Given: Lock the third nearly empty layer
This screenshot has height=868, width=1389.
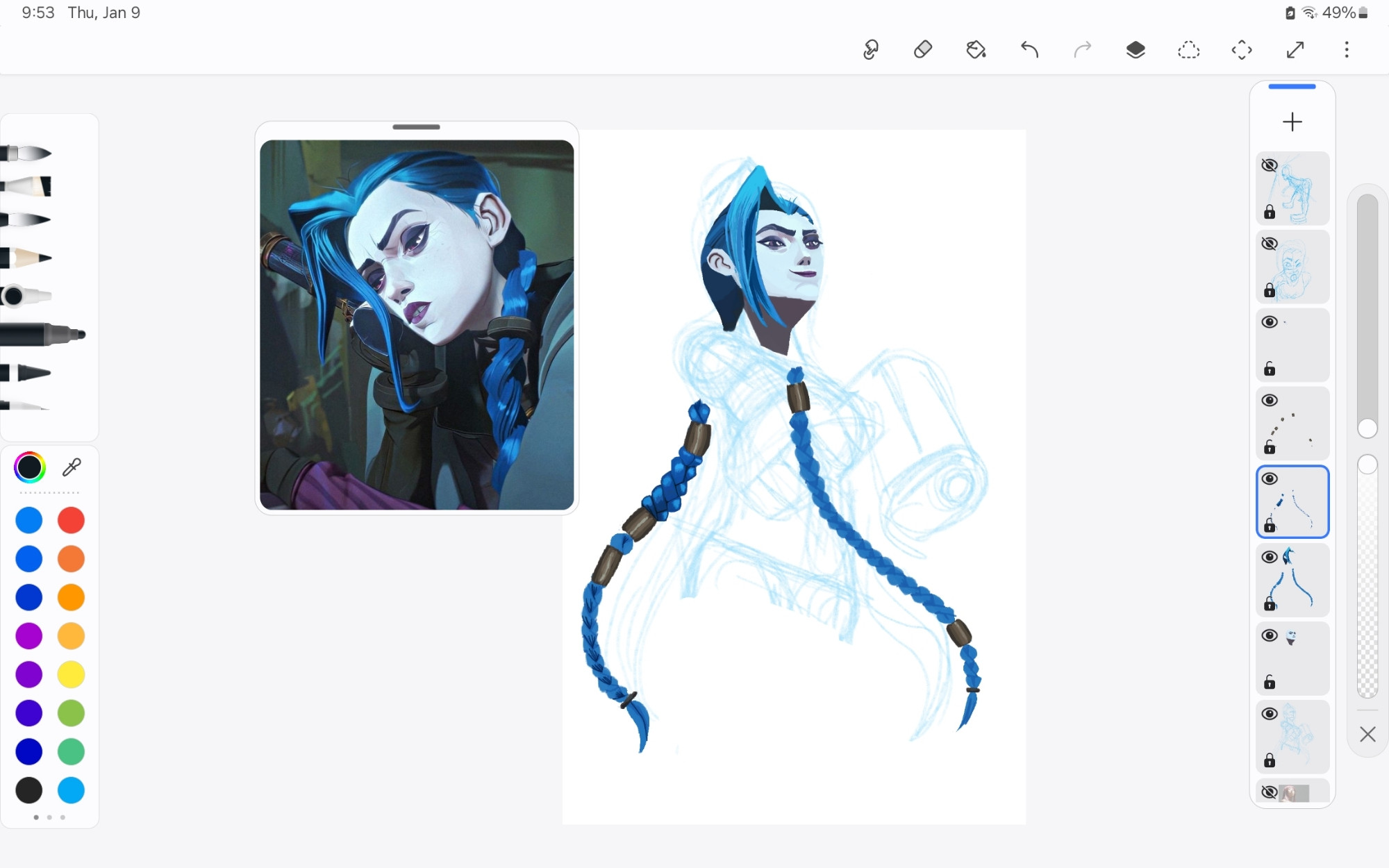Looking at the screenshot, I should pyautogui.click(x=1270, y=369).
